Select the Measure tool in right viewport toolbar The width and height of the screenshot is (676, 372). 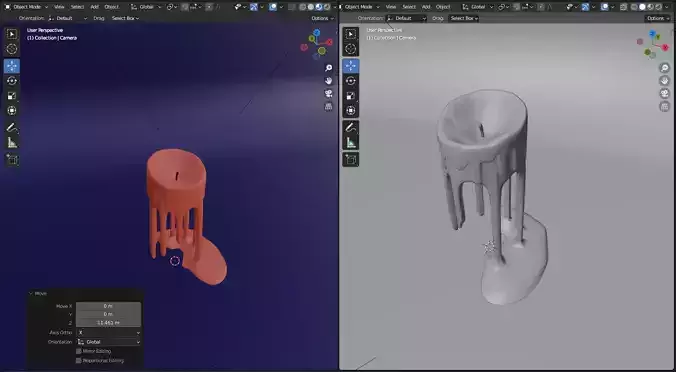[351, 142]
